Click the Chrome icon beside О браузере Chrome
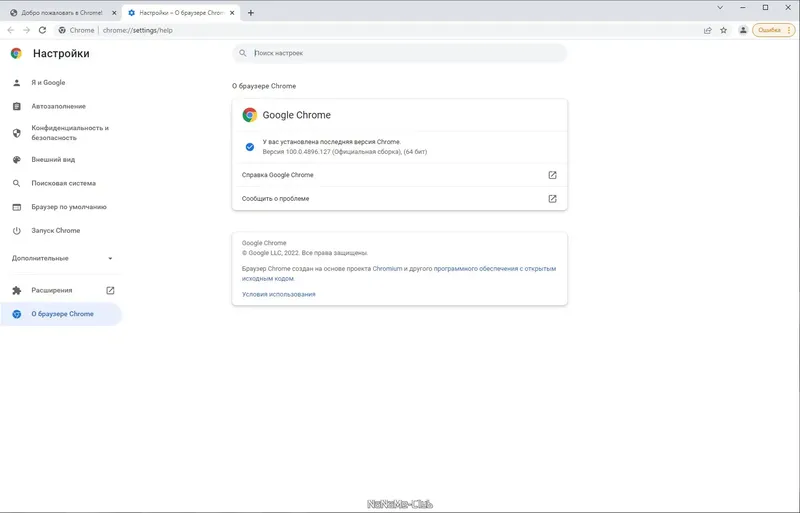800x513 pixels. click(x=17, y=314)
